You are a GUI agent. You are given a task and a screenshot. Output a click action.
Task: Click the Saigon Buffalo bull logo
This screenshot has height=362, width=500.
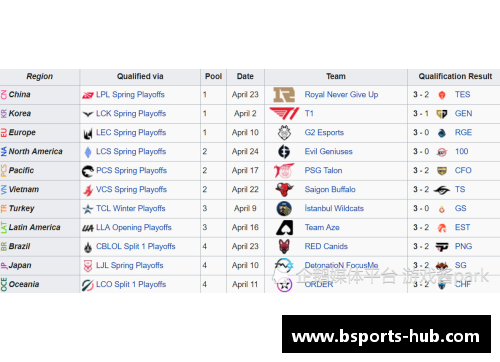coord(284,190)
